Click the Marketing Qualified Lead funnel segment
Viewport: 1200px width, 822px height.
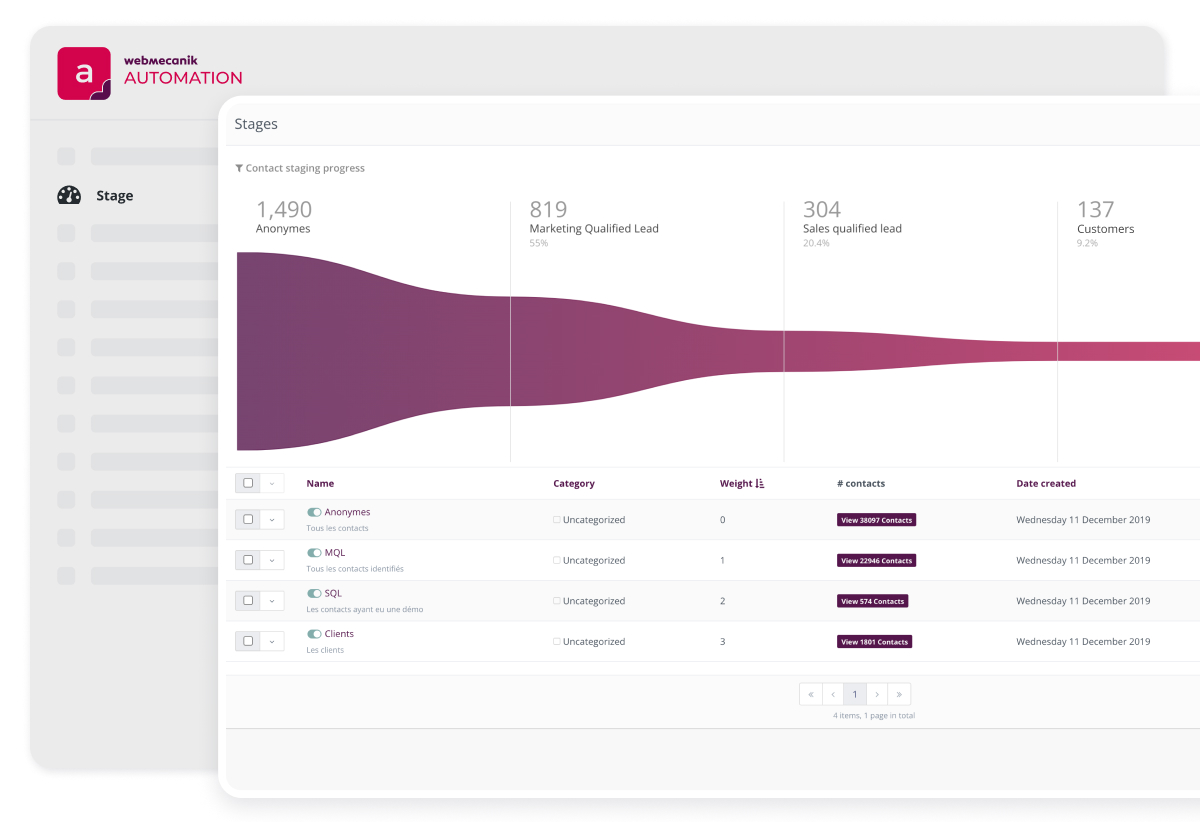coord(646,350)
